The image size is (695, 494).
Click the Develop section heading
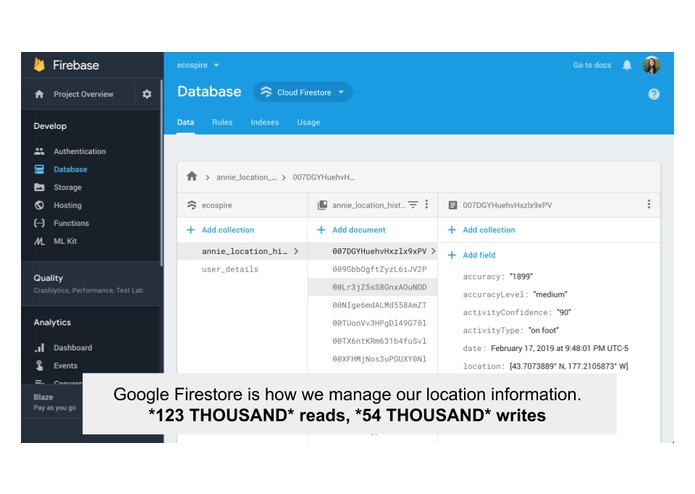[50, 126]
